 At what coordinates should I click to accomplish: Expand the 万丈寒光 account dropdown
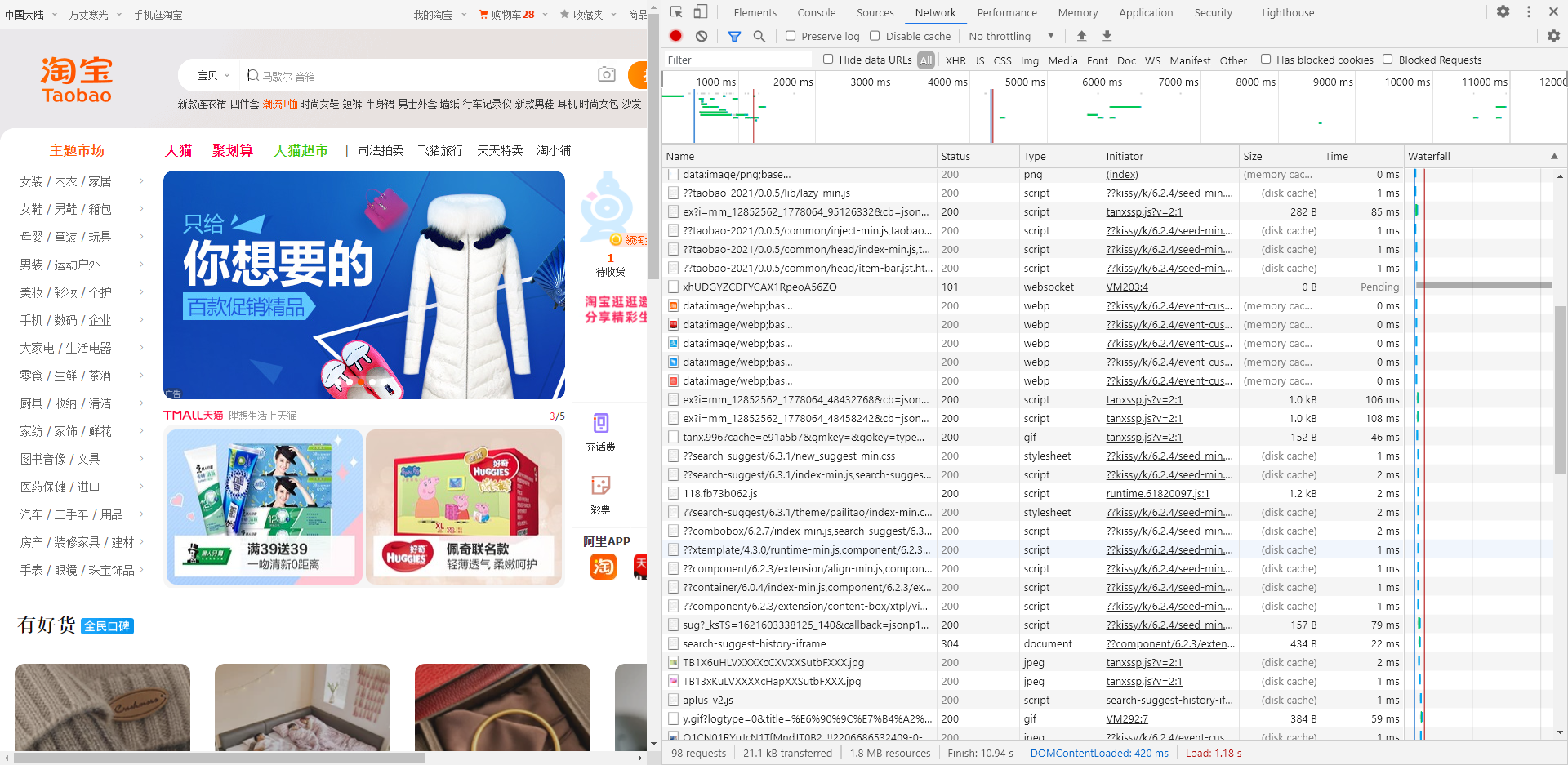coord(118,15)
